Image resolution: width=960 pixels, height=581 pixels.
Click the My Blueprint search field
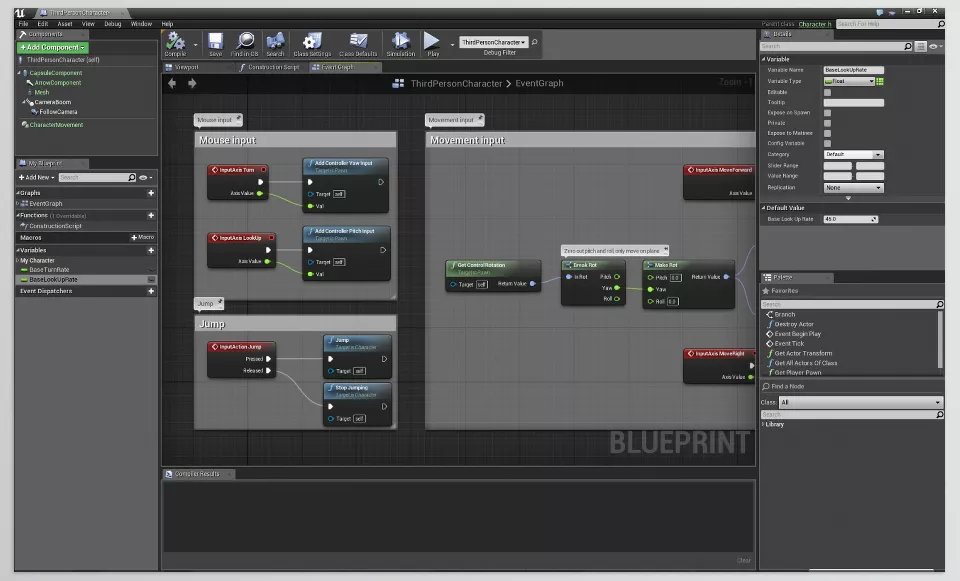[x=97, y=178]
